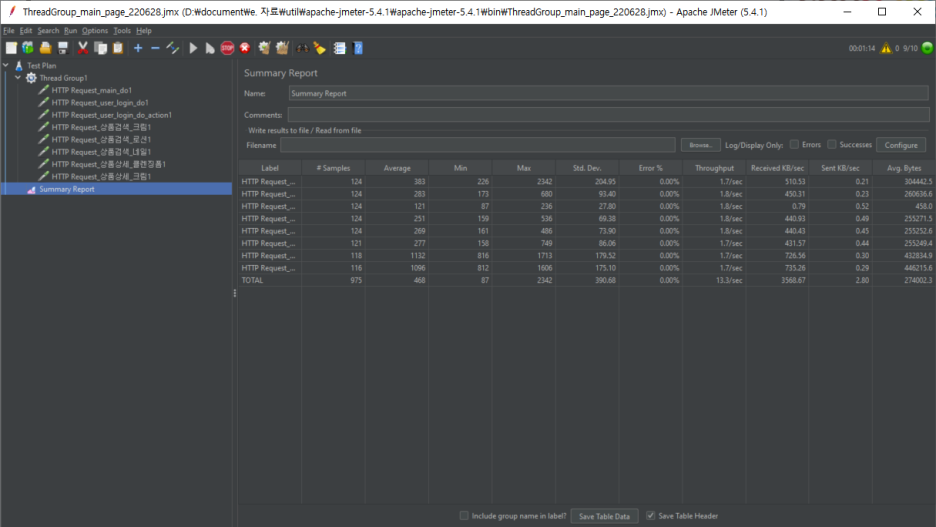Open the File menu

click(8, 30)
